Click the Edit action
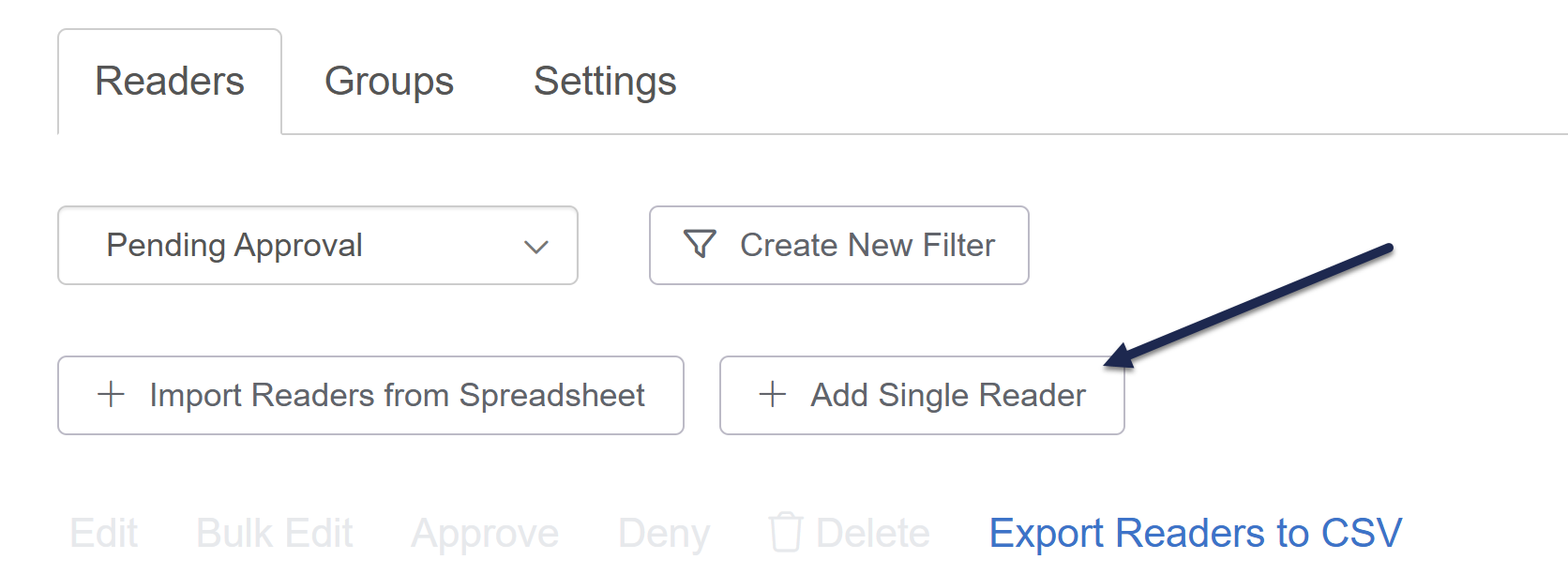The height and width of the screenshot is (575, 1568). [x=103, y=534]
